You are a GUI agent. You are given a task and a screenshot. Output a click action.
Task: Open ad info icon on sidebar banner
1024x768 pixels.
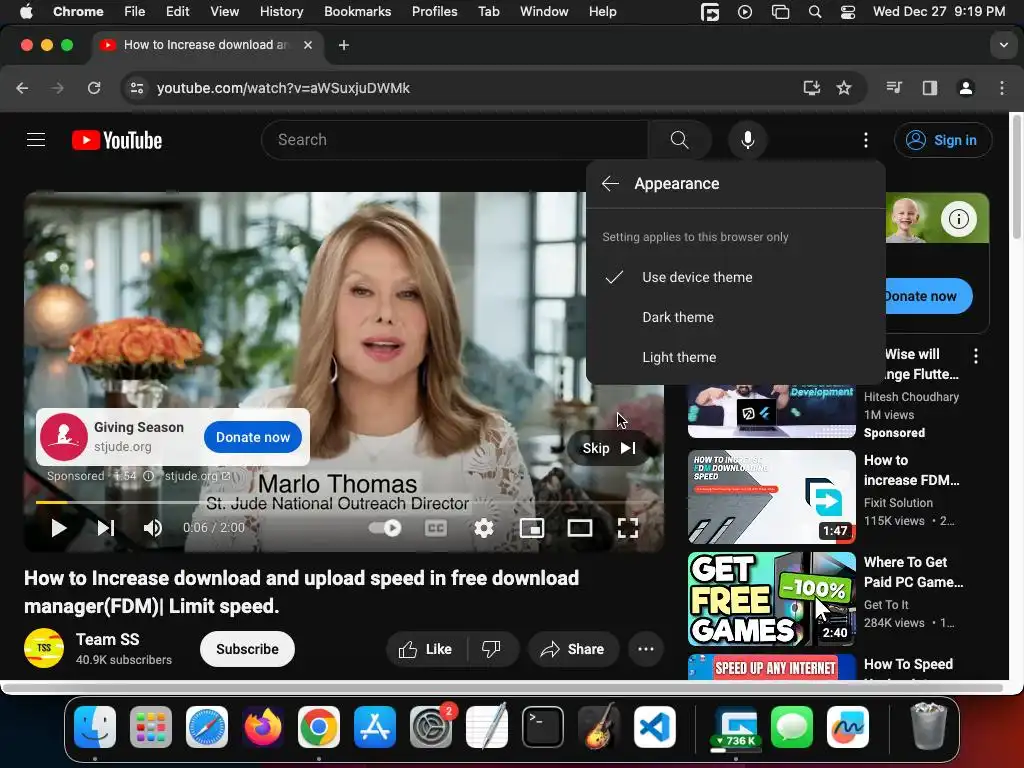pos(958,219)
